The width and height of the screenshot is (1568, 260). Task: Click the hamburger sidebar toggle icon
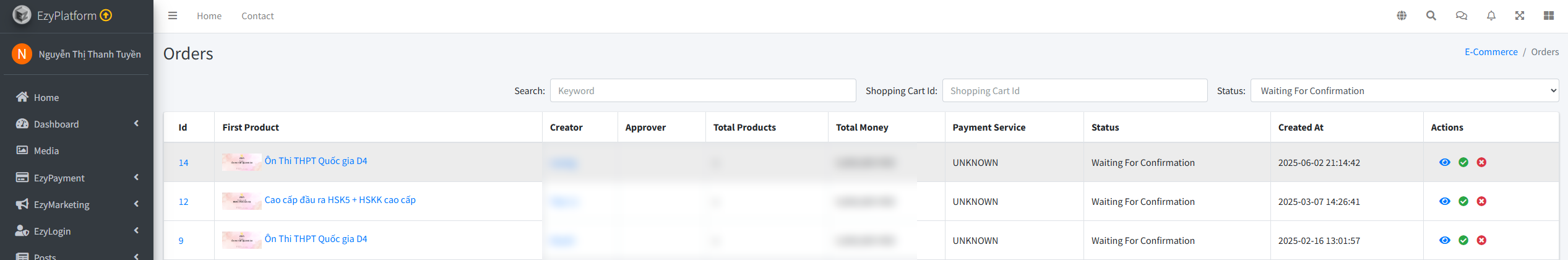(173, 16)
